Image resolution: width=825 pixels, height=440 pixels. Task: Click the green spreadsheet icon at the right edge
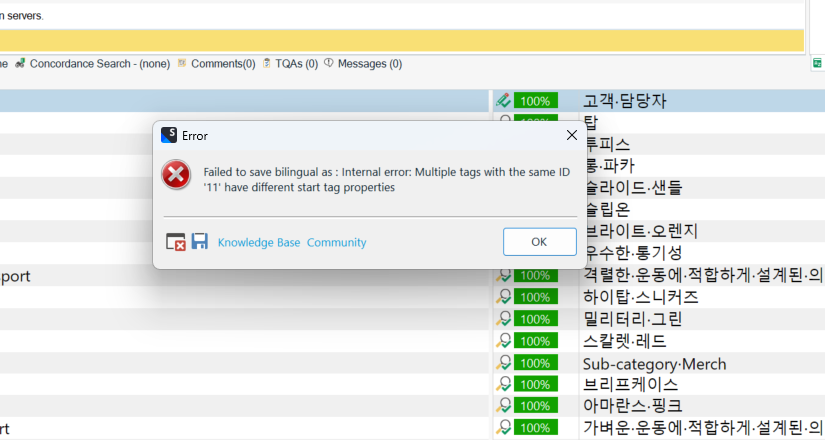(817, 64)
